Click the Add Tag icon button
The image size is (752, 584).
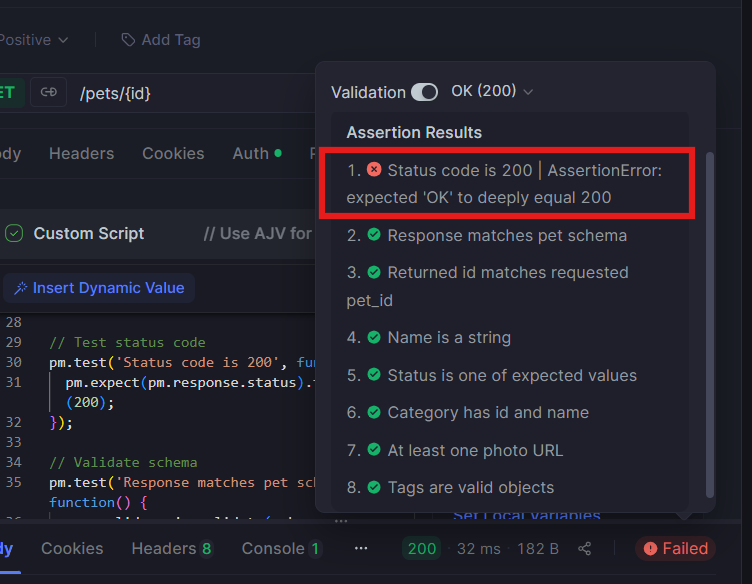[128, 40]
